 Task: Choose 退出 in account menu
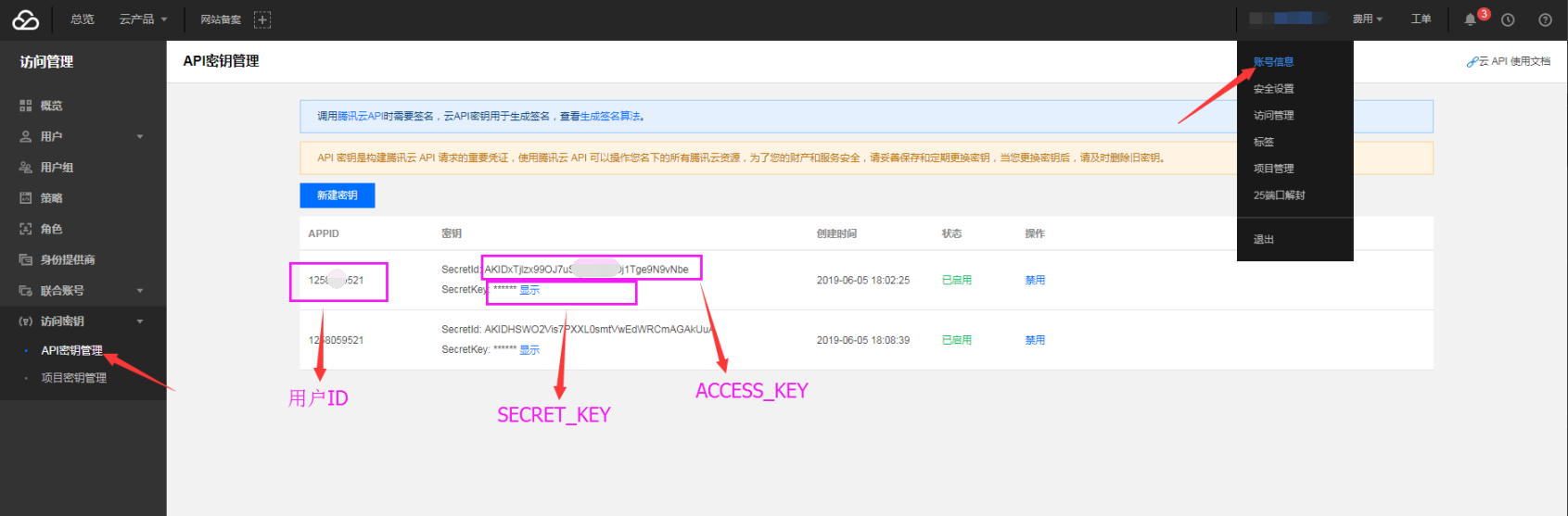(1264, 239)
